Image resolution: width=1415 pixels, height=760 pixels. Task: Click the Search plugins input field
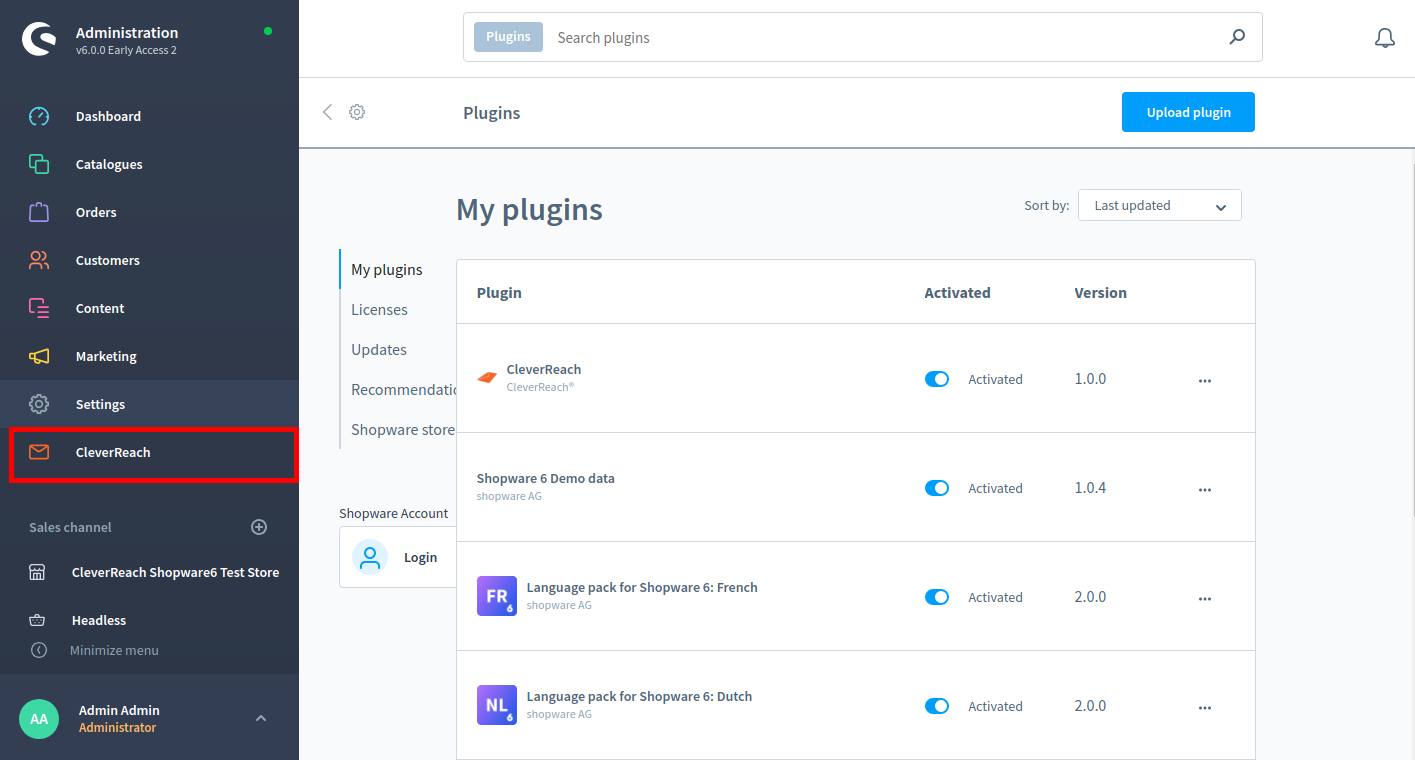click(x=880, y=38)
